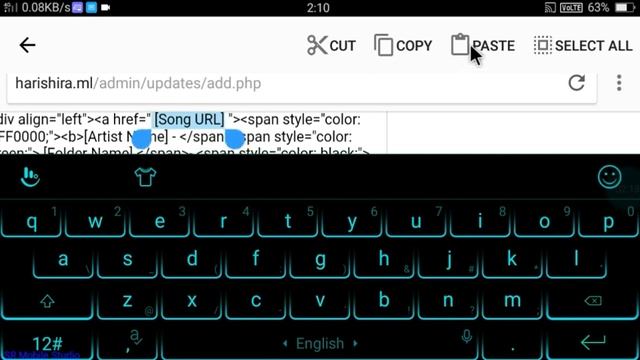Tap the q key

coord(31,221)
